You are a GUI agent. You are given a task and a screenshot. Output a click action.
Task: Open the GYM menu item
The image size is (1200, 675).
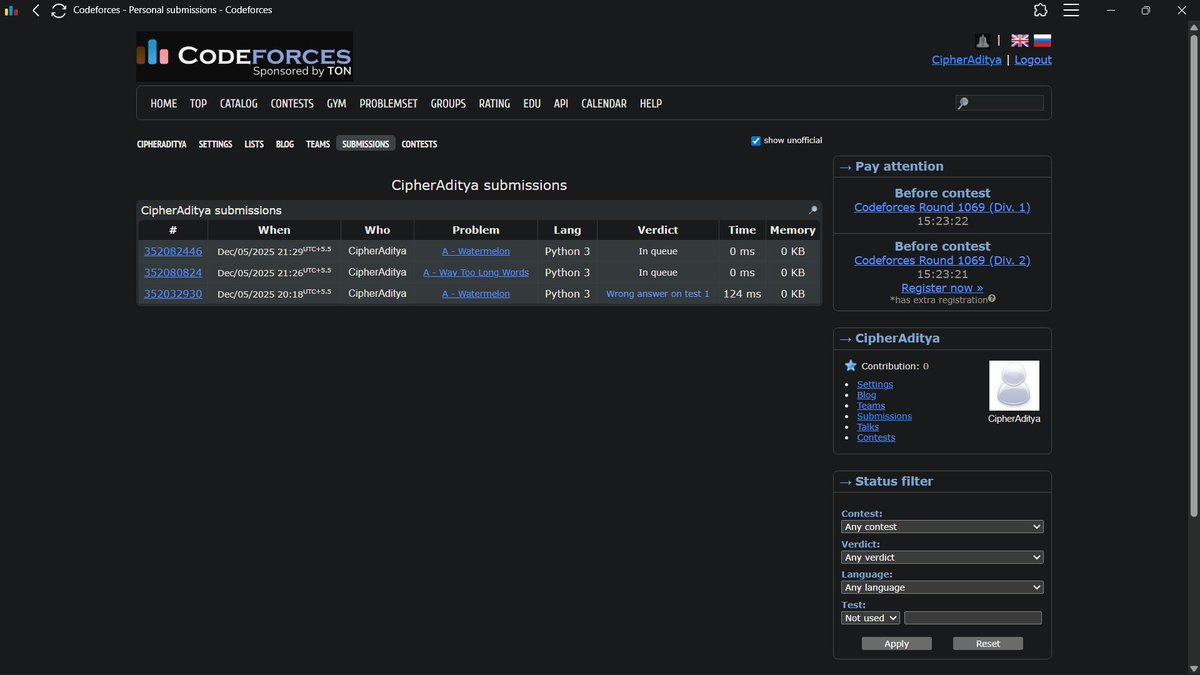(x=336, y=104)
